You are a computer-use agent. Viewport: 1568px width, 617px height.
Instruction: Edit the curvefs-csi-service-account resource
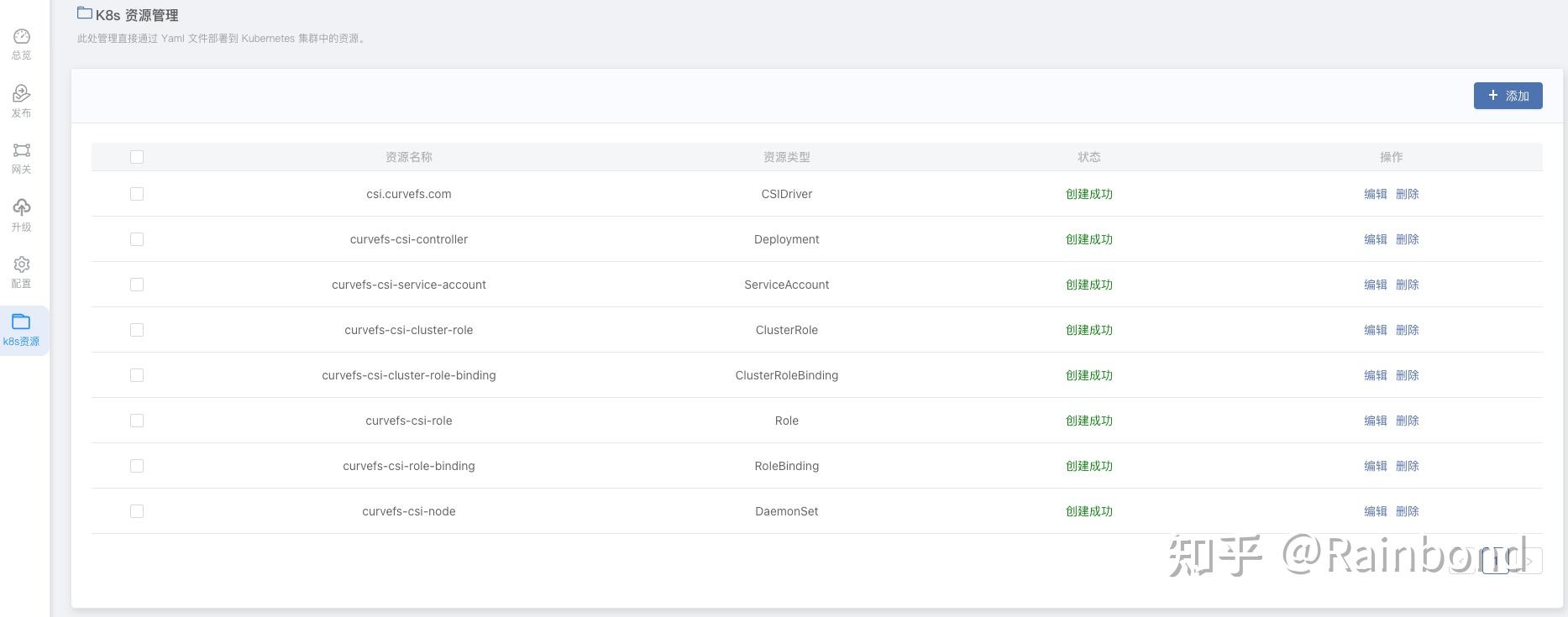point(1375,285)
